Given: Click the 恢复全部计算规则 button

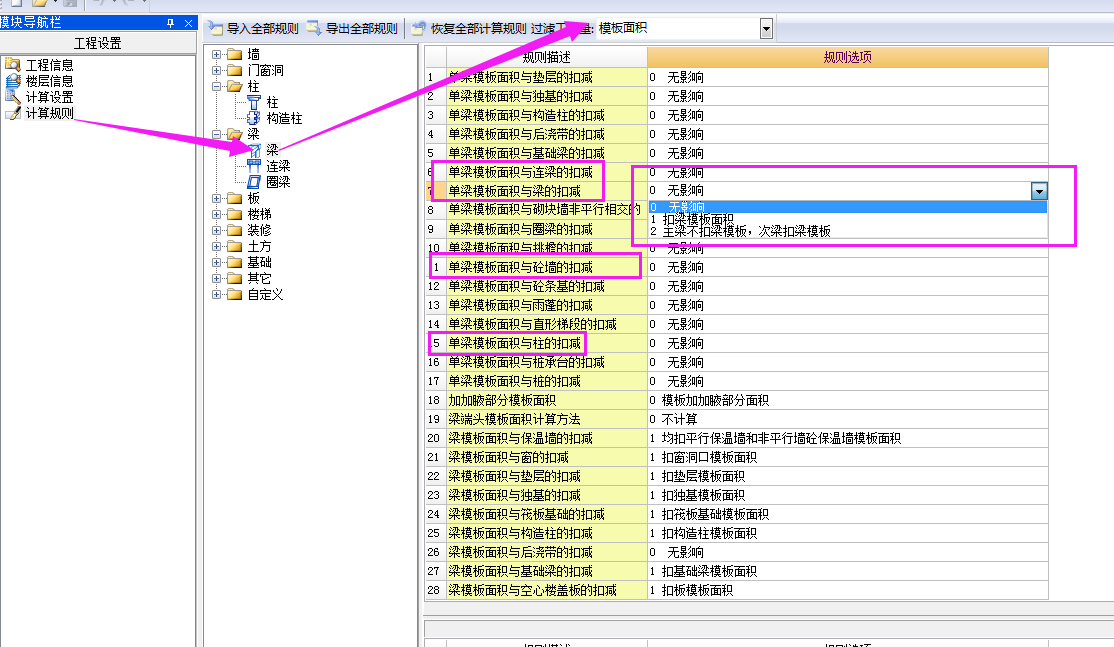Looking at the screenshot, I should click(469, 28).
